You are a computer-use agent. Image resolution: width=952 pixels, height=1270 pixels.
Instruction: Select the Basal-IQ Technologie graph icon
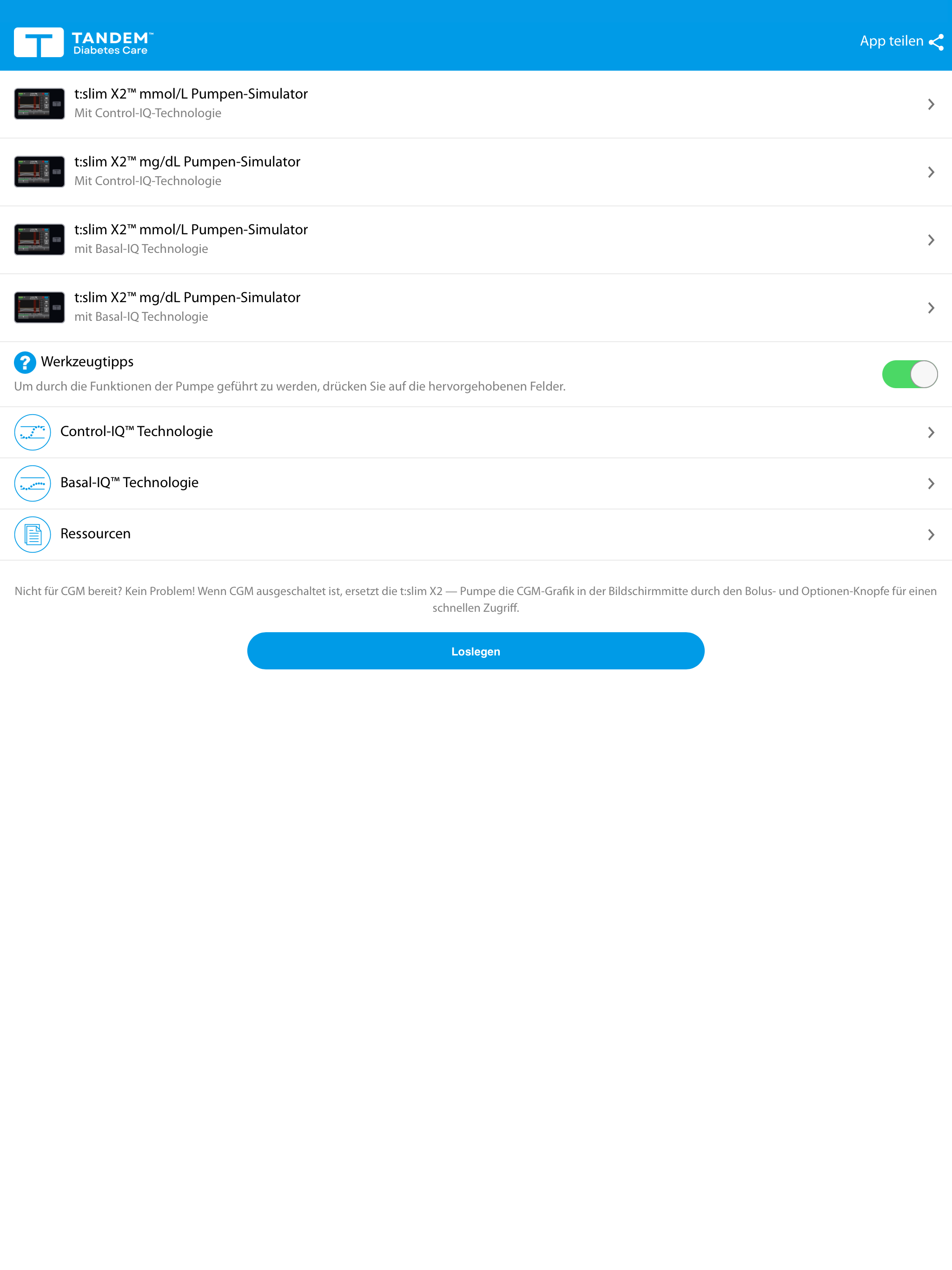[x=33, y=483]
